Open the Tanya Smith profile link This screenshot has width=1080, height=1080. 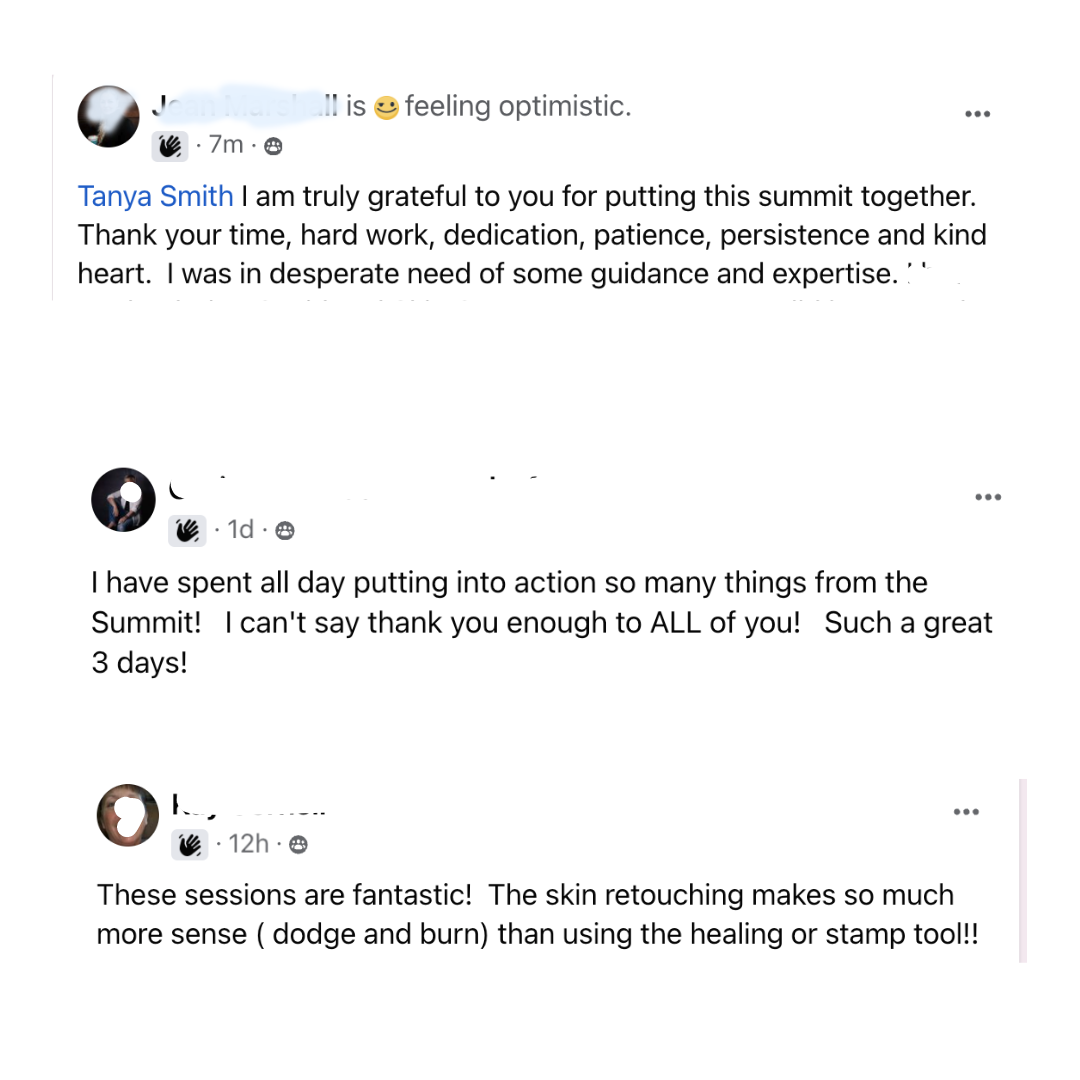[155, 196]
